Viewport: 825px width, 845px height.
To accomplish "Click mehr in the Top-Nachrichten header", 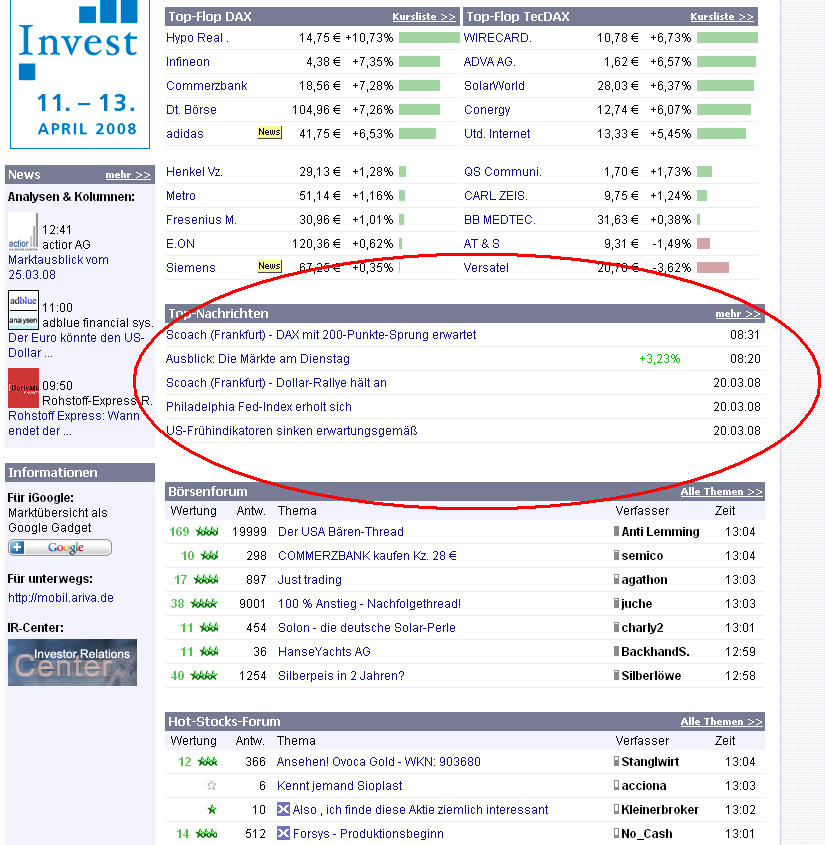I will 738,314.
